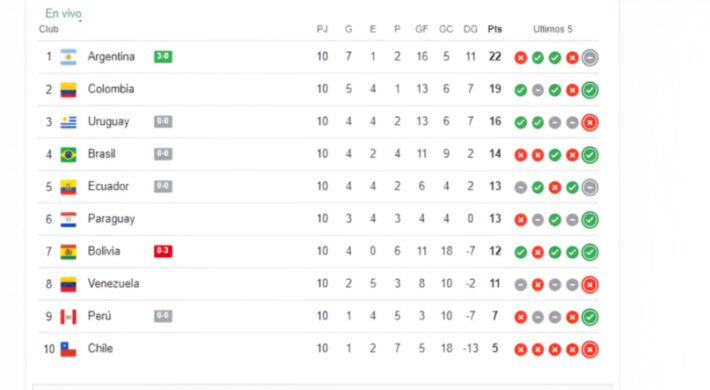The width and height of the screenshot is (710, 390).
Task: Open the Paraguay team link
Action: (x=111, y=219)
